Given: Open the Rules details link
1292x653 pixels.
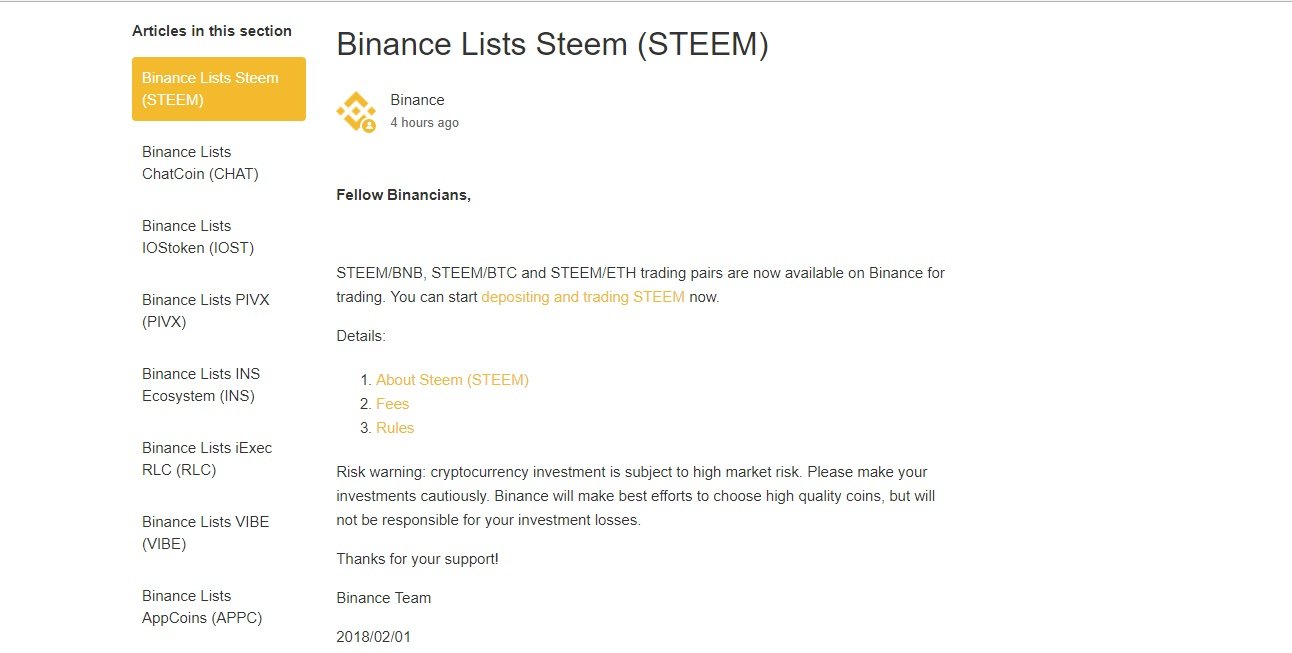Looking at the screenshot, I should (x=395, y=428).
